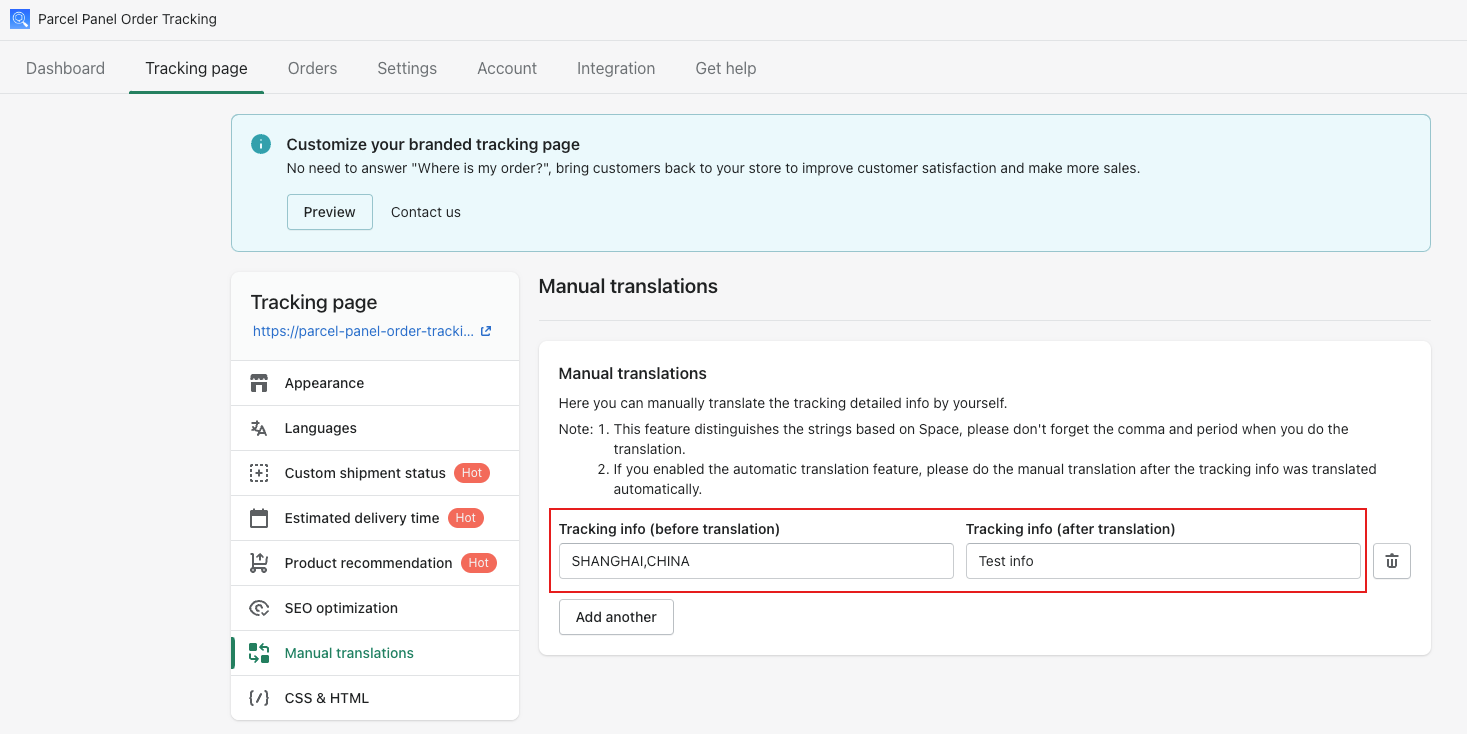Click the after-translation field containing Test info
Screen dimensions: 1467x734
point(1163,561)
